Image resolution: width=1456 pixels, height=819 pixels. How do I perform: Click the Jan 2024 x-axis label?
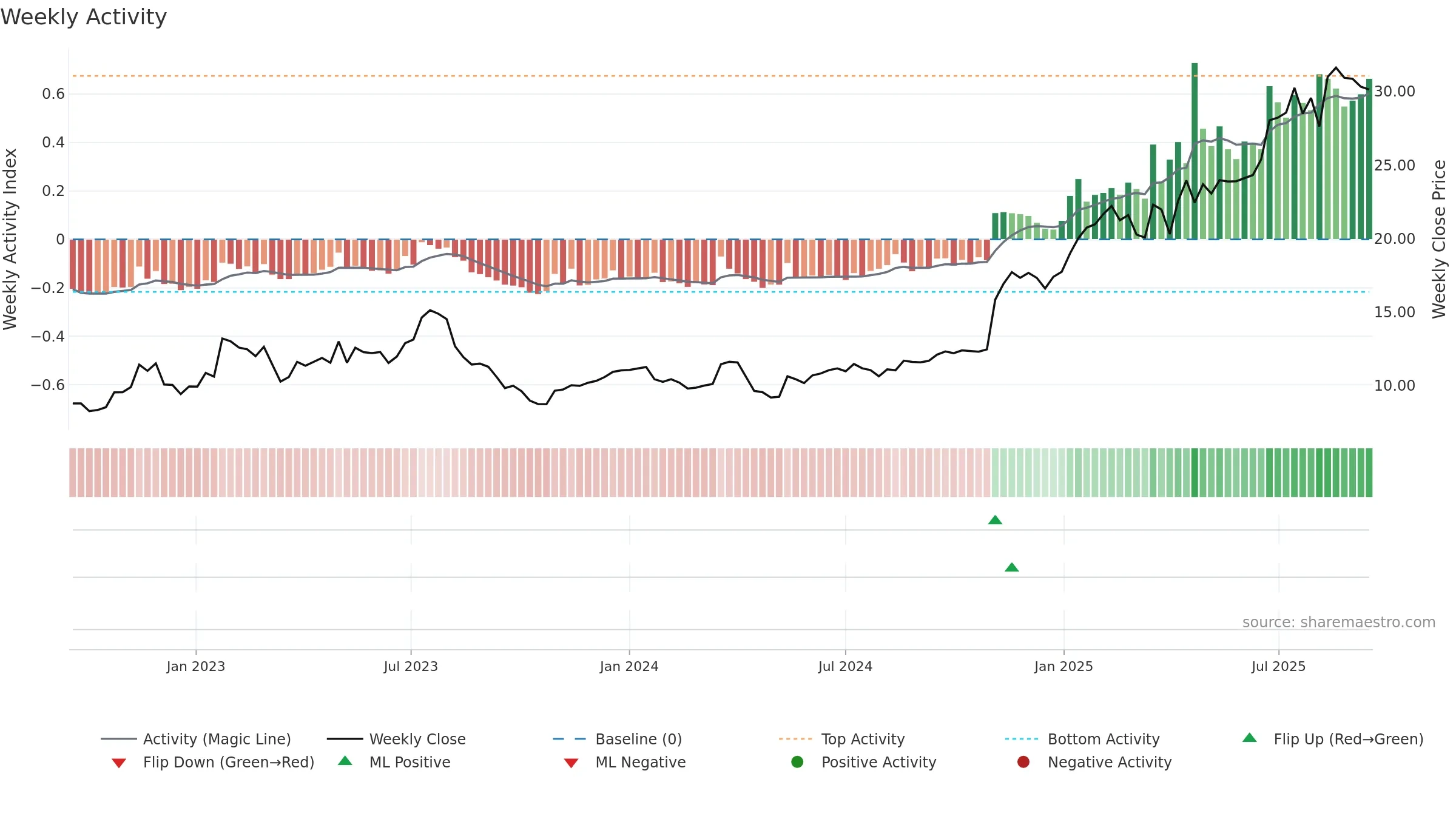coord(629,667)
